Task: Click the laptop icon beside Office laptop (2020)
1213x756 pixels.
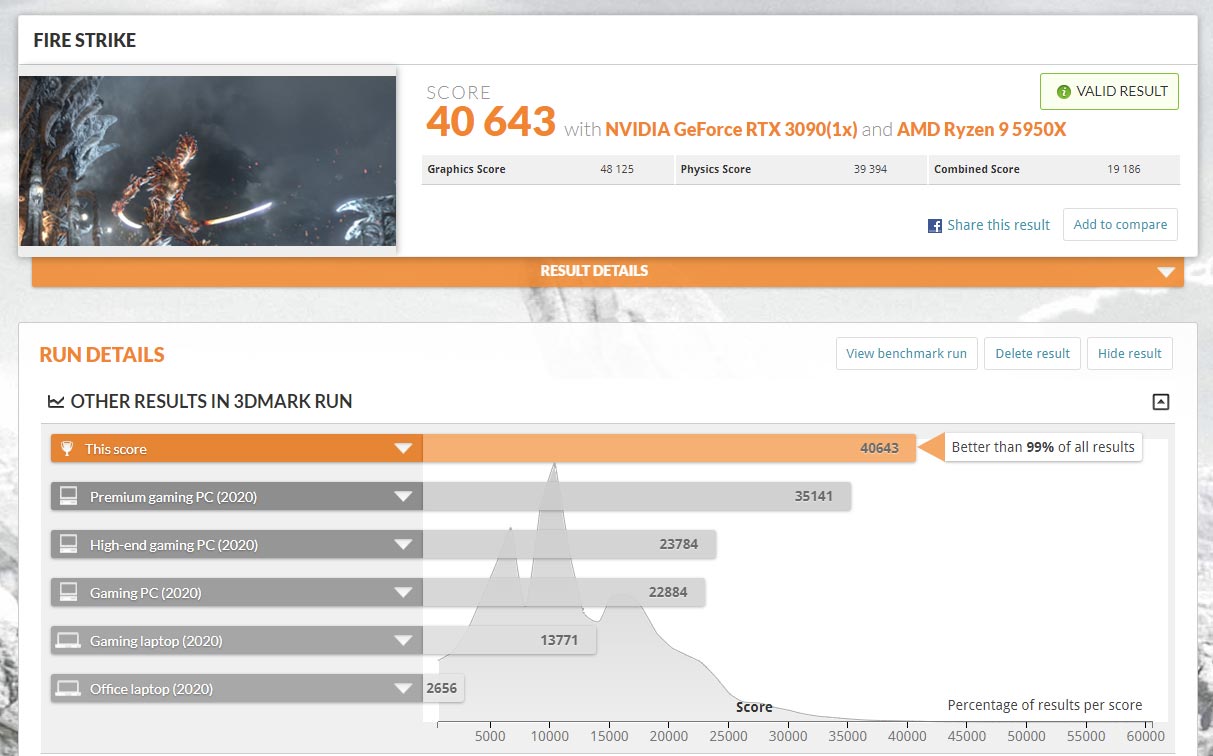Action: [69, 688]
